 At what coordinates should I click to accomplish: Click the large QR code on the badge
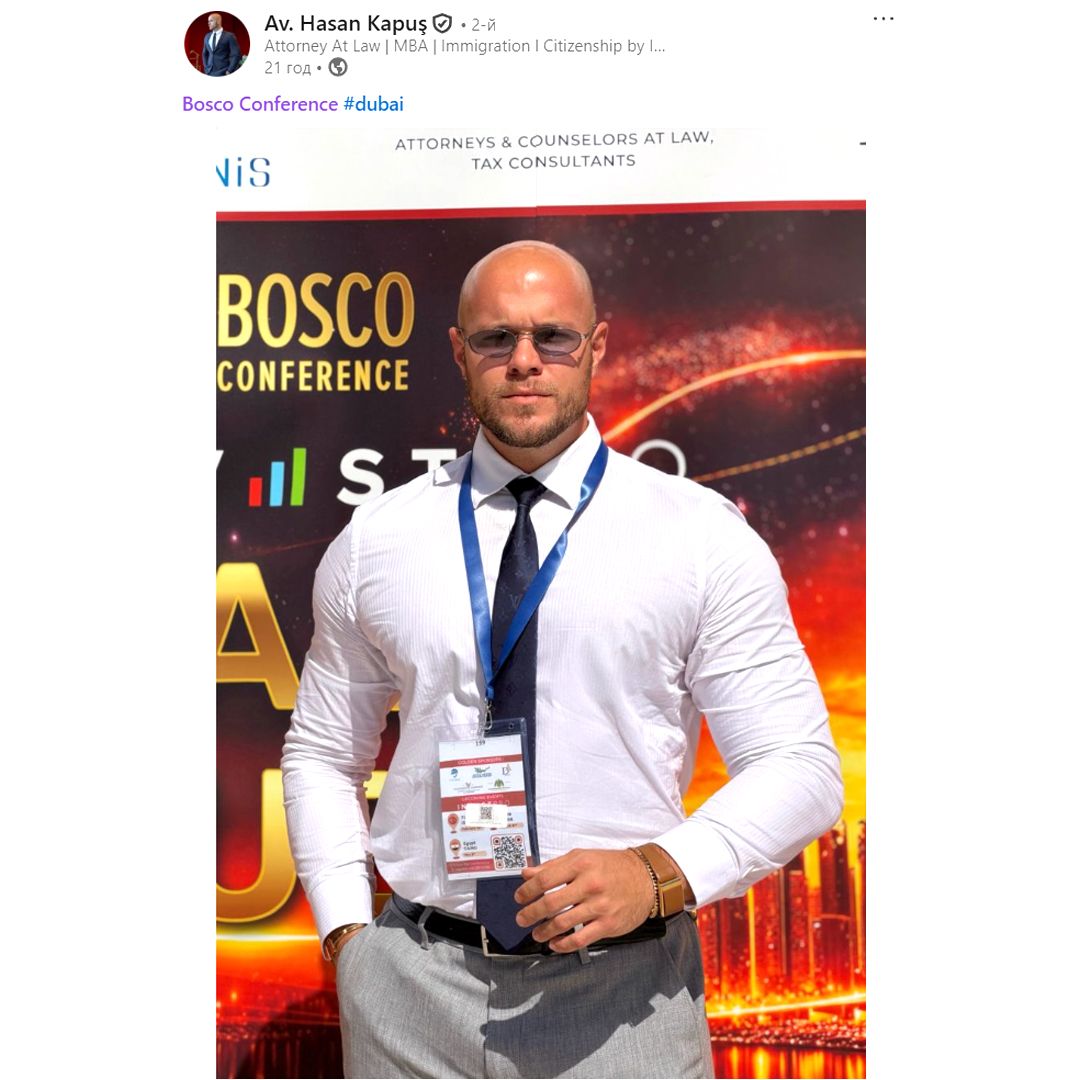(508, 852)
